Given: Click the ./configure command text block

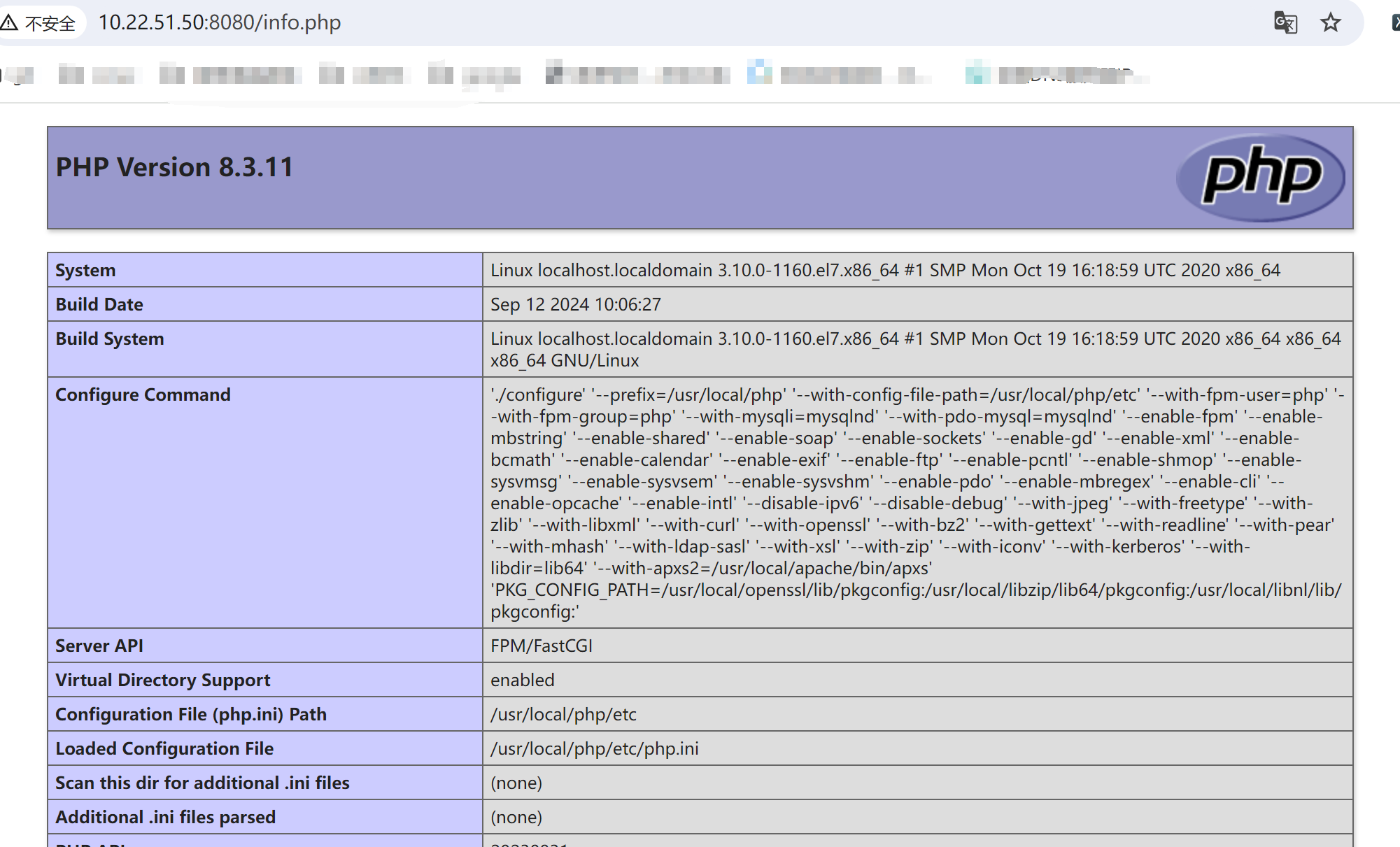Looking at the screenshot, I should [910, 503].
